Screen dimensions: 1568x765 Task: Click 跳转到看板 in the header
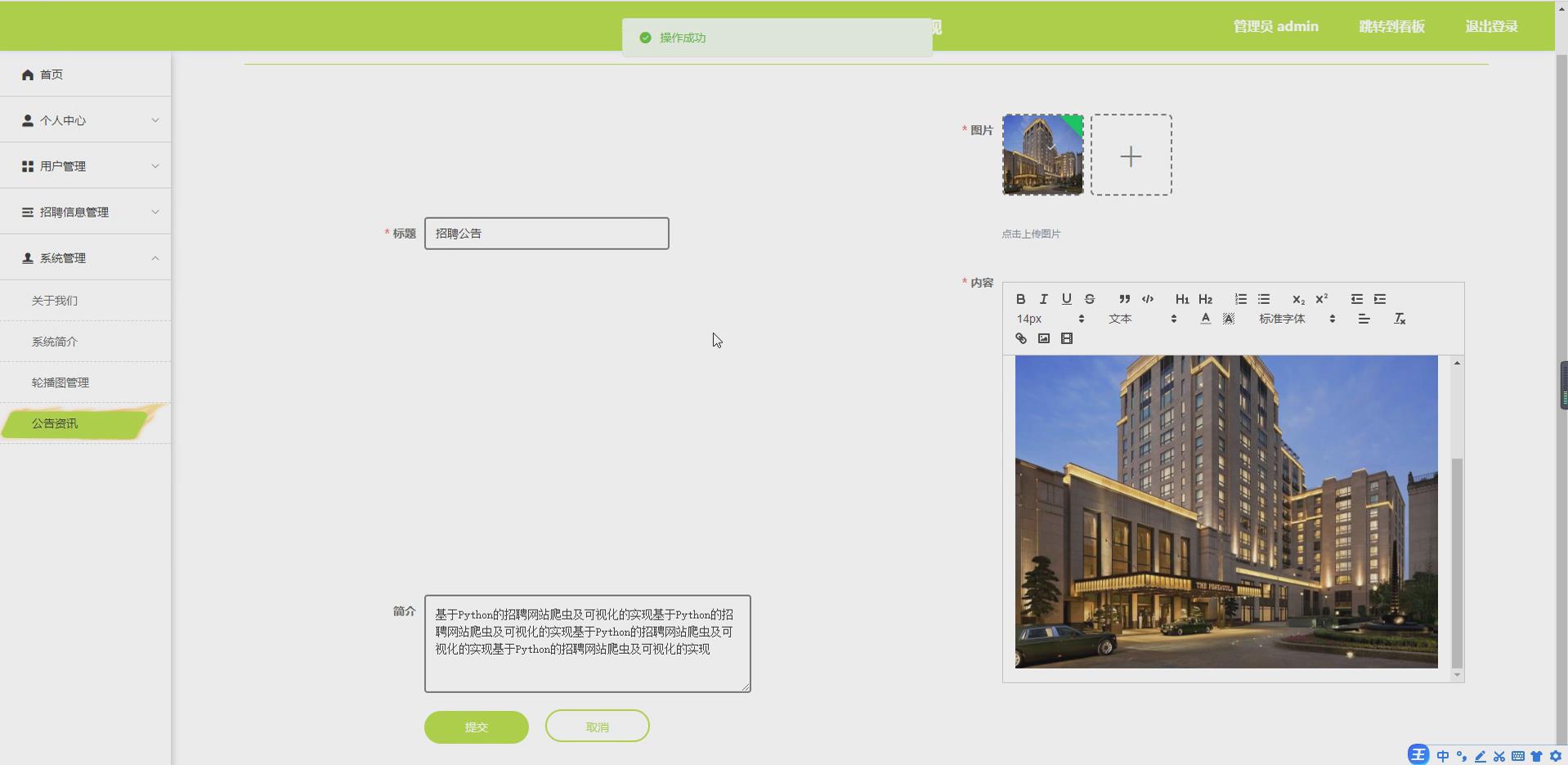tap(1391, 26)
